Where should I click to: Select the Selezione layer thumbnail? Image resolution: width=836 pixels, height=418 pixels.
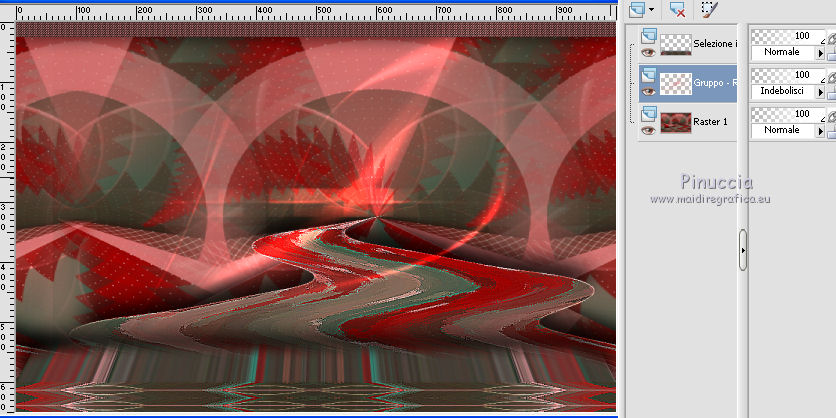pos(676,45)
